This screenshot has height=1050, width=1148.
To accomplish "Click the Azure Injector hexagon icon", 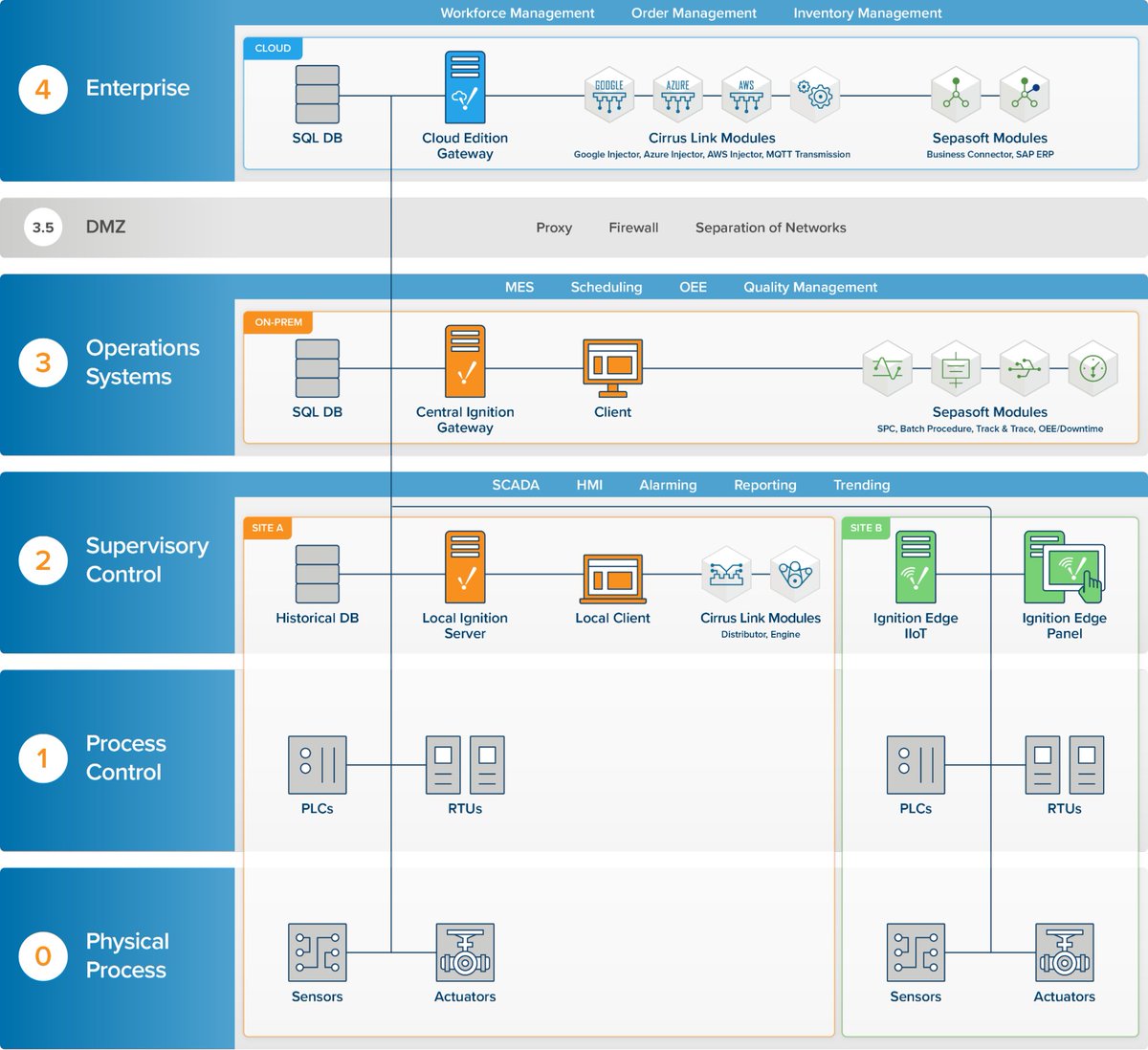I will (x=678, y=95).
